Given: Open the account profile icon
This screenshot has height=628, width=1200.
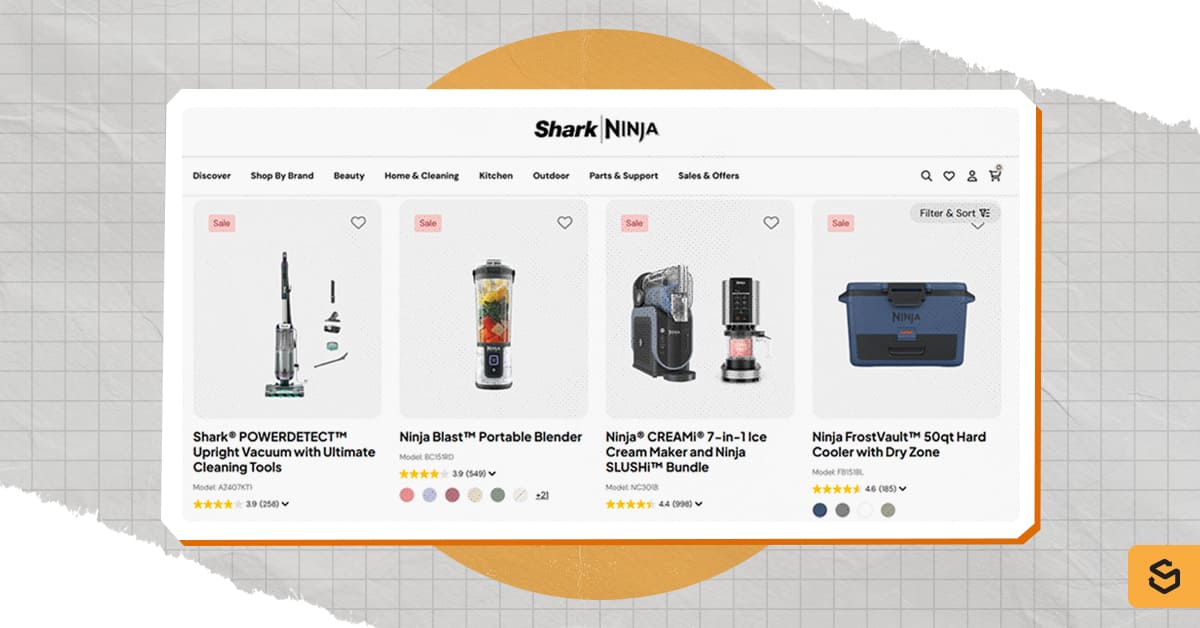Looking at the screenshot, I should tap(972, 176).
